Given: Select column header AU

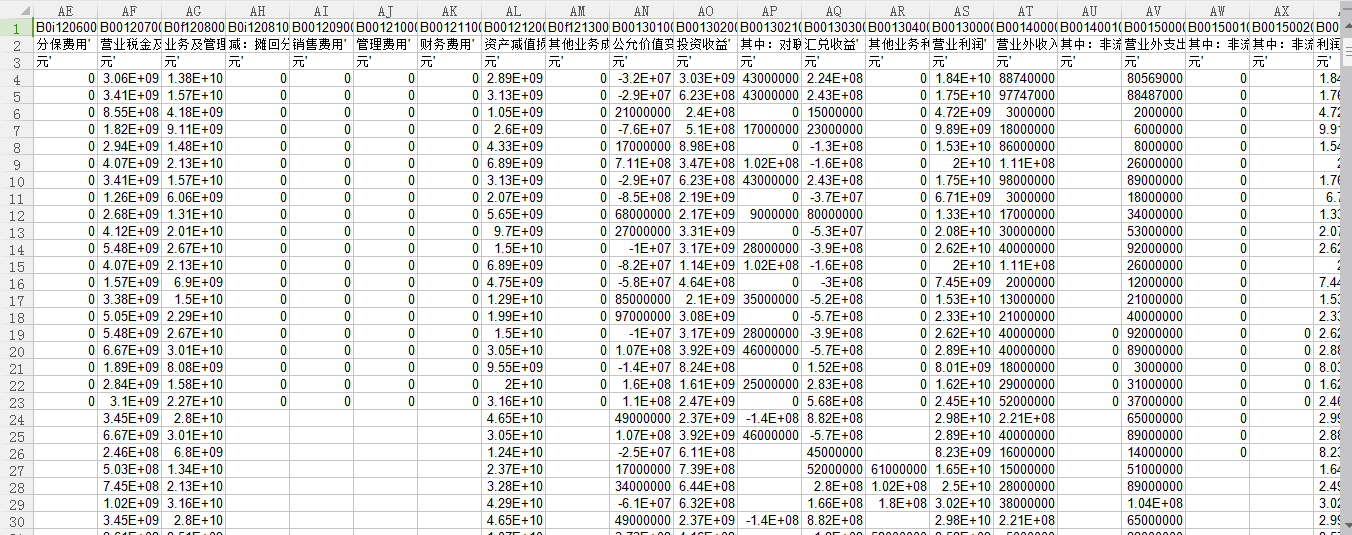Looking at the screenshot, I should point(1090,10).
